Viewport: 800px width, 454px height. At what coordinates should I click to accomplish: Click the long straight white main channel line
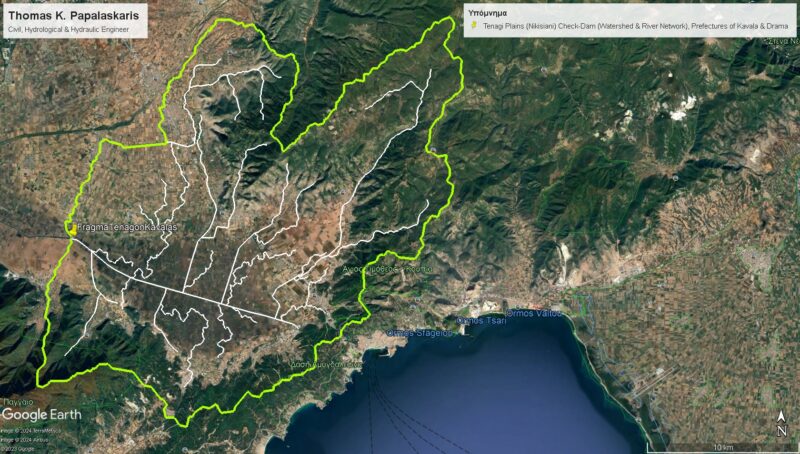point(185,282)
